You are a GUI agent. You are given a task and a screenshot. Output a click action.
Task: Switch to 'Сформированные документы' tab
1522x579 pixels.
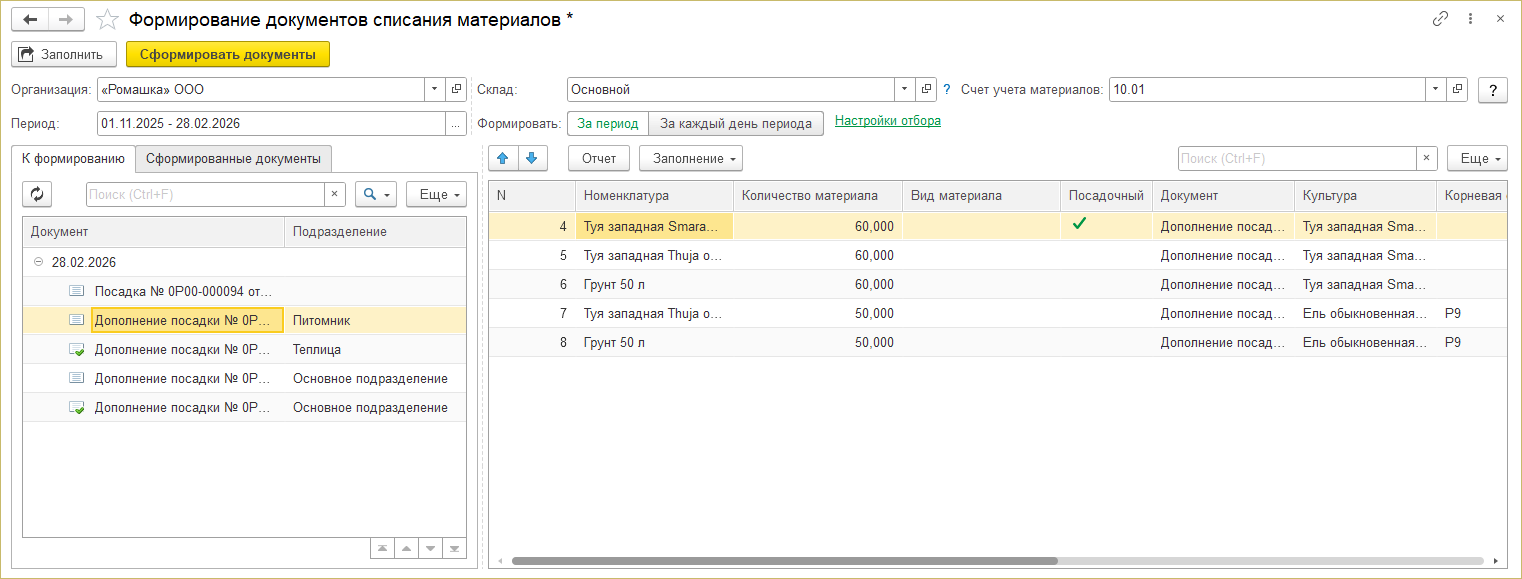pyautogui.click(x=233, y=158)
